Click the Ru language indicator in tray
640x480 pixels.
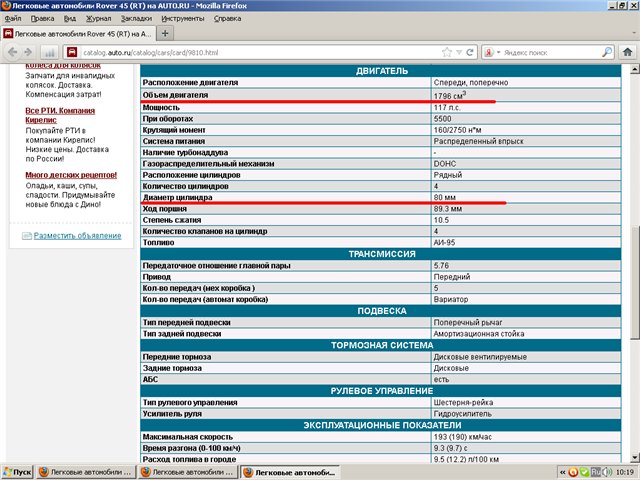tap(596, 472)
